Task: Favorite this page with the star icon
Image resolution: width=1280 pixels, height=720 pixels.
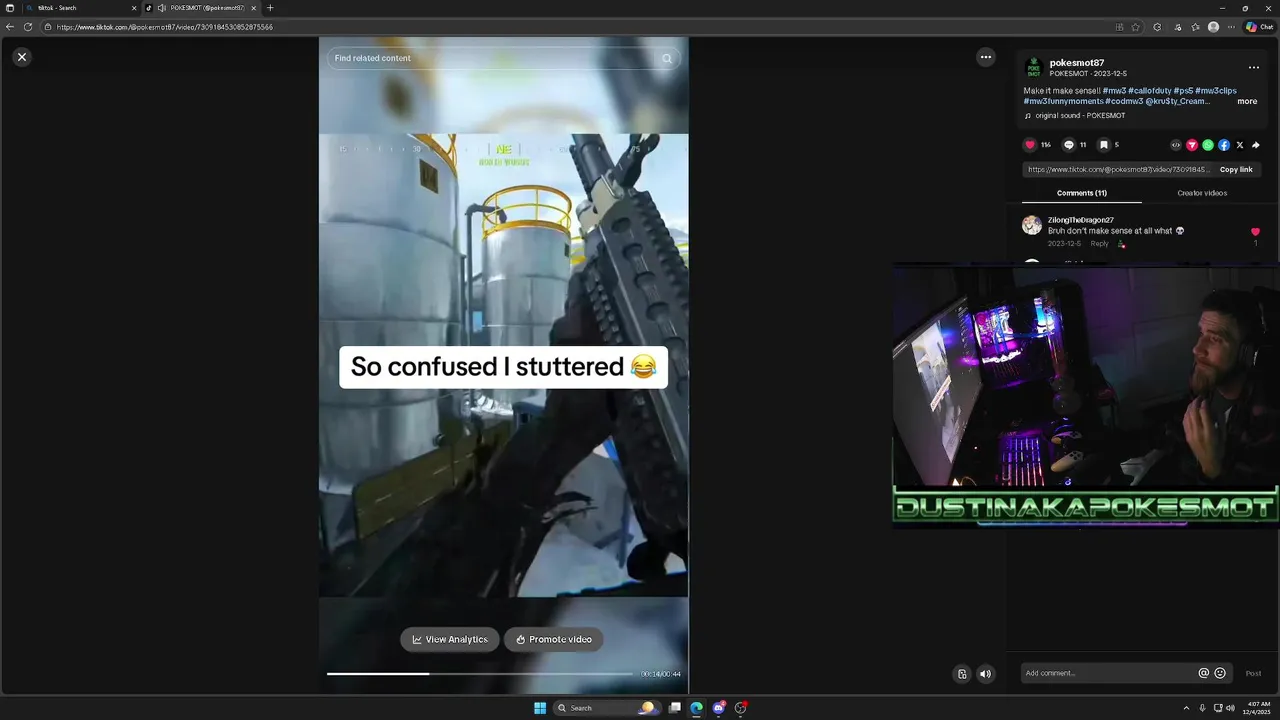Action: point(1136,27)
